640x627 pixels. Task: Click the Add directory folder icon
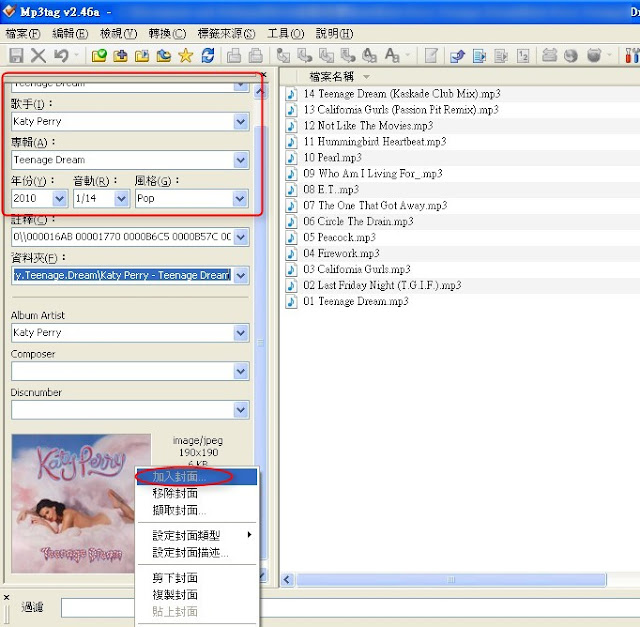[120, 55]
